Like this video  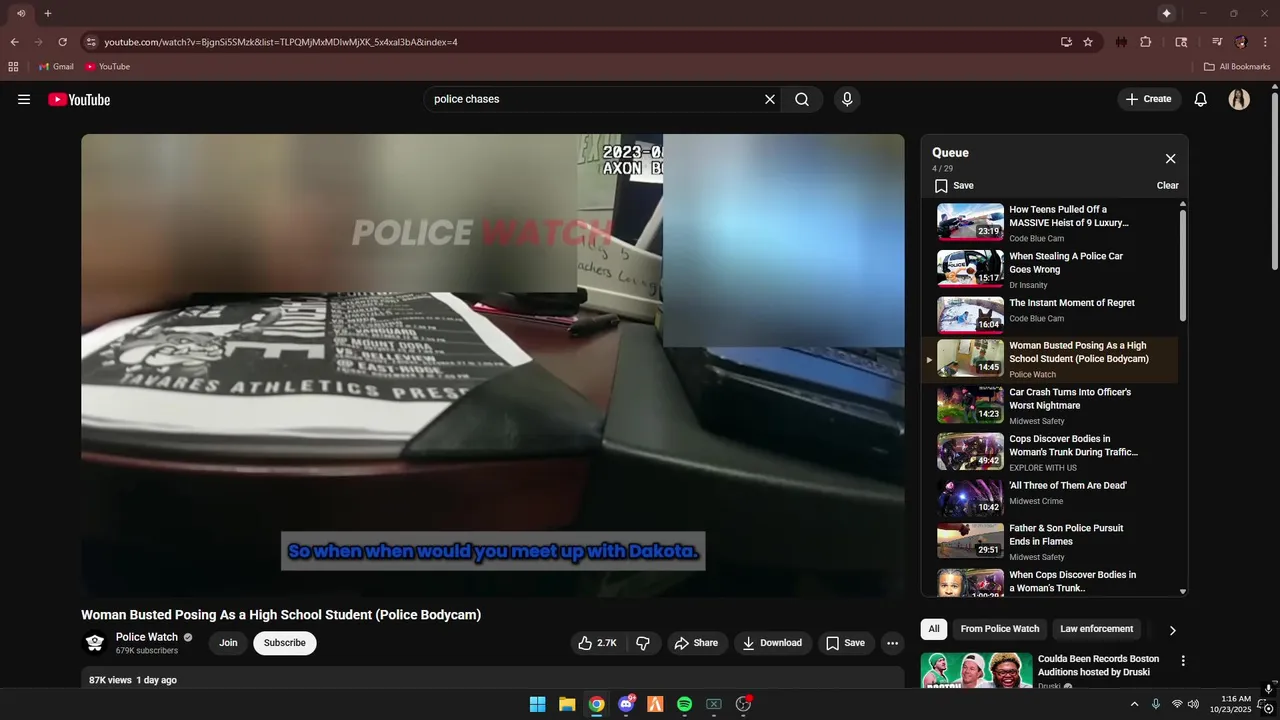pos(597,643)
